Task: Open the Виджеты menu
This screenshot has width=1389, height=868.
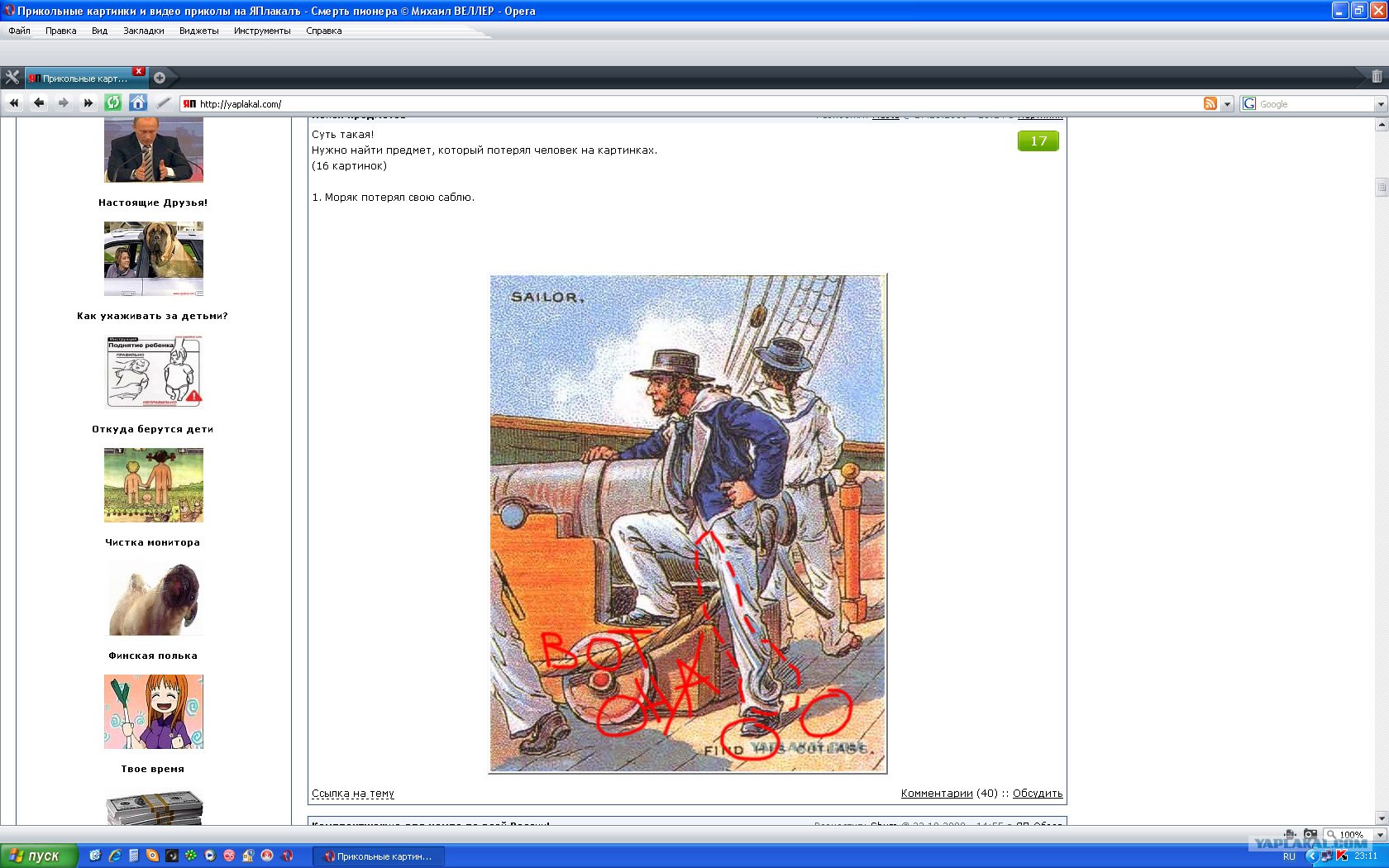Action: 199,31
